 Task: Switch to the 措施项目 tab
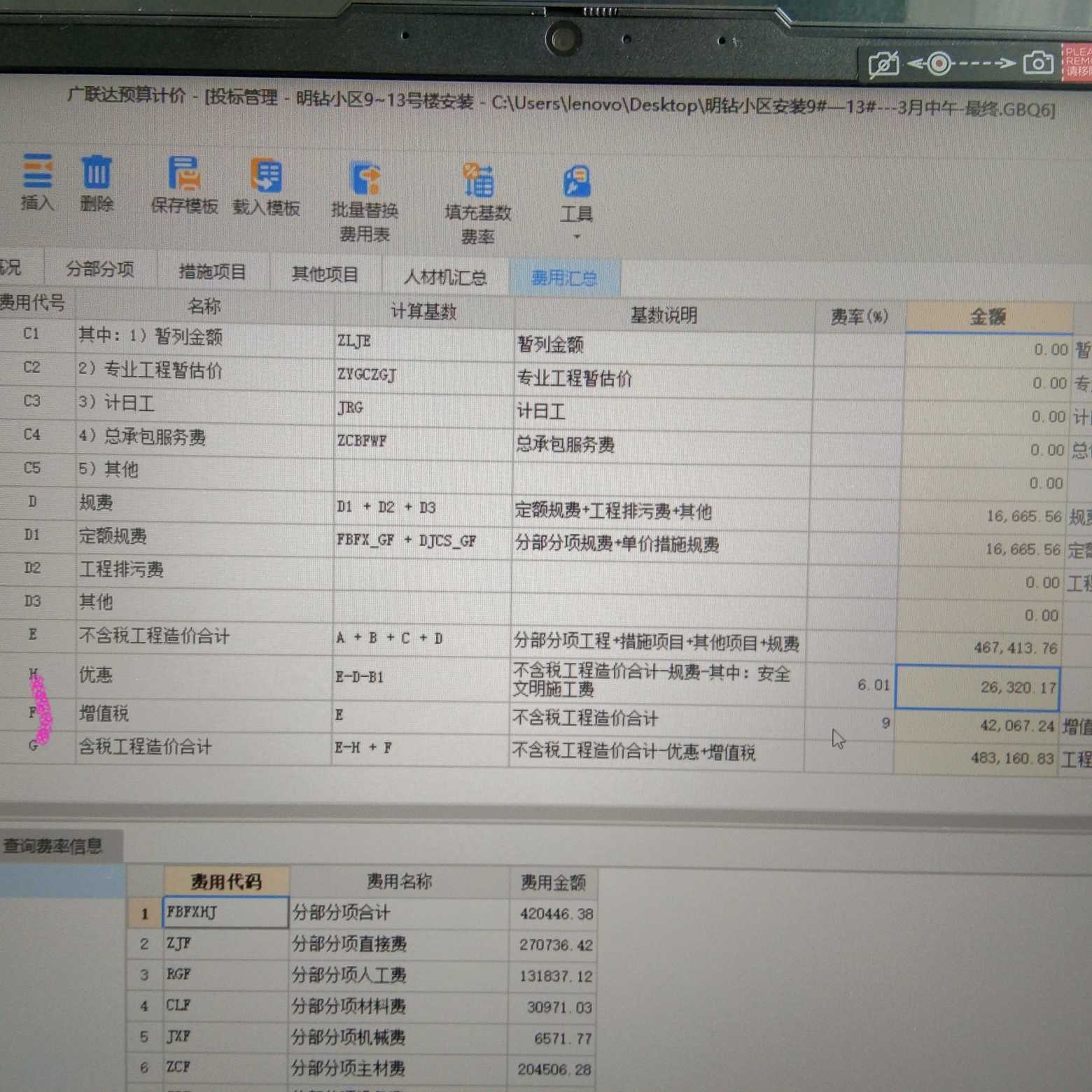213,272
